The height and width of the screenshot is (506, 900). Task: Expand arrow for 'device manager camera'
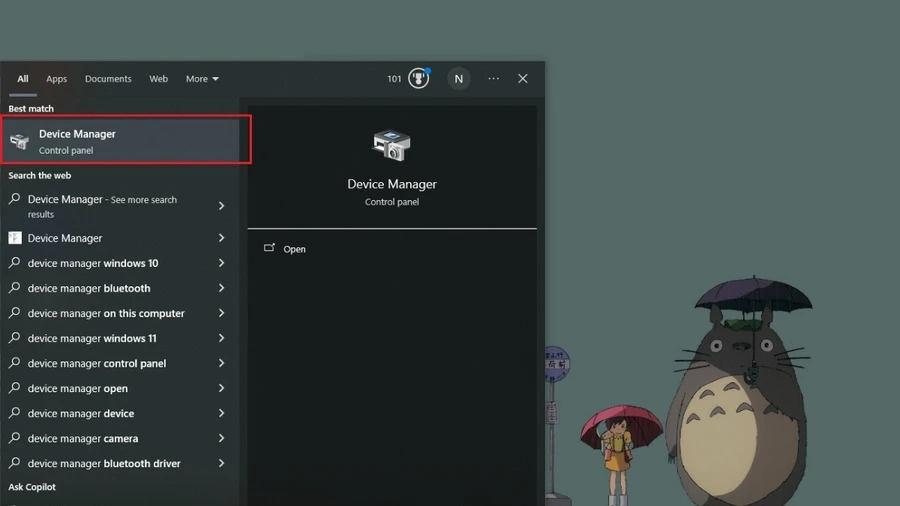pyautogui.click(x=221, y=438)
